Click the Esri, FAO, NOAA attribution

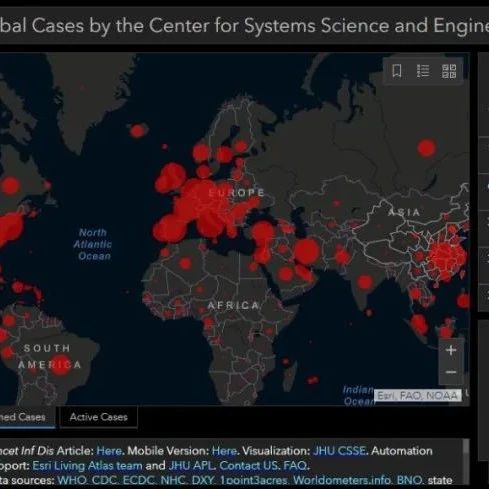[417, 396]
